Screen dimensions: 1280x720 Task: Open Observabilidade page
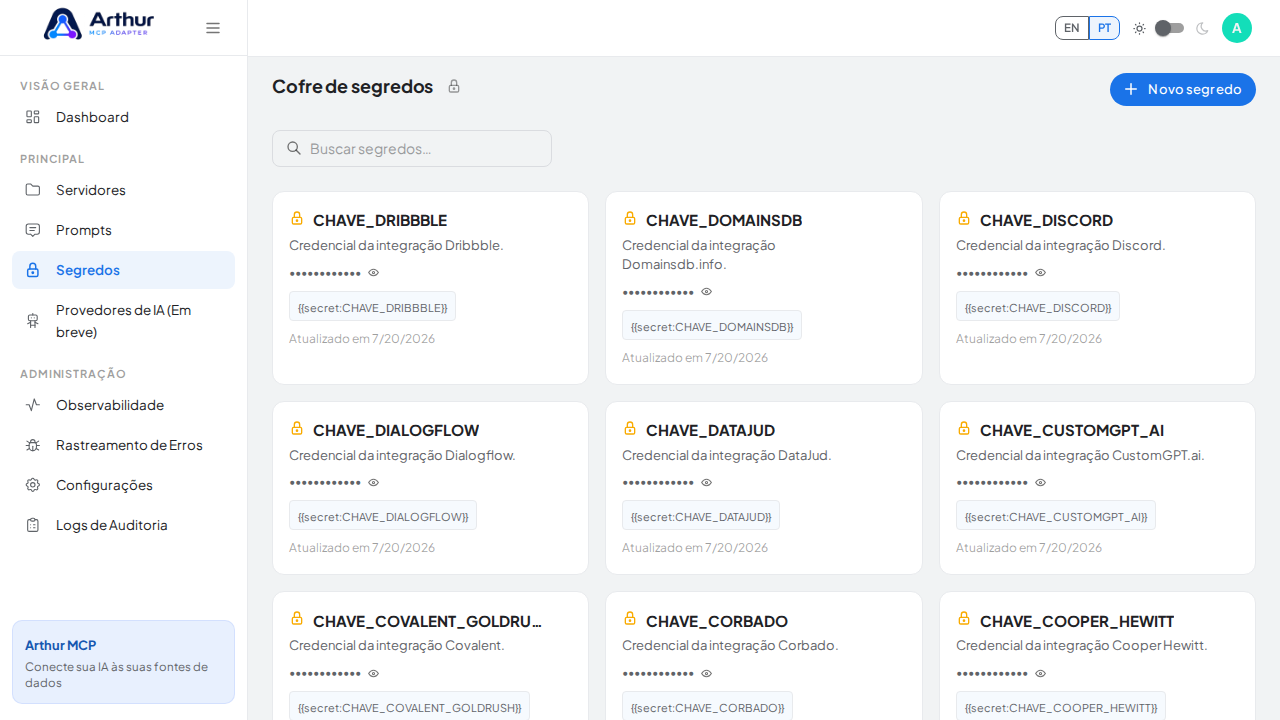[123, 405]
